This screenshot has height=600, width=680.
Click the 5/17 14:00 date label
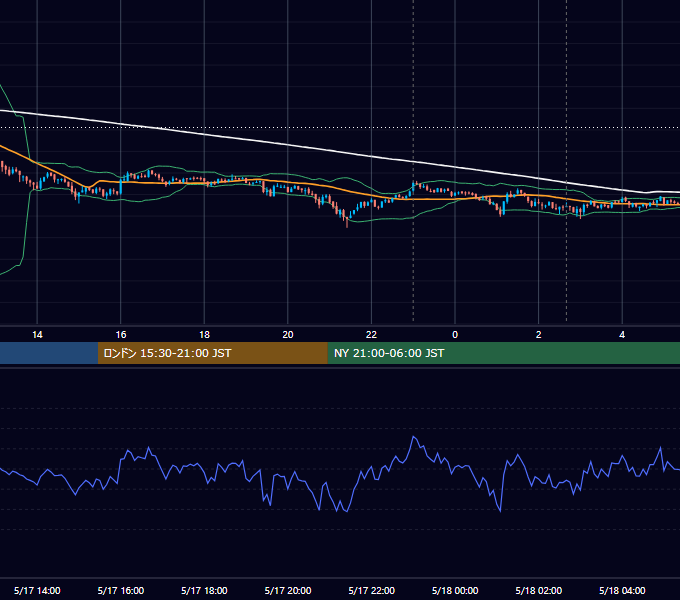coord(37,590)
